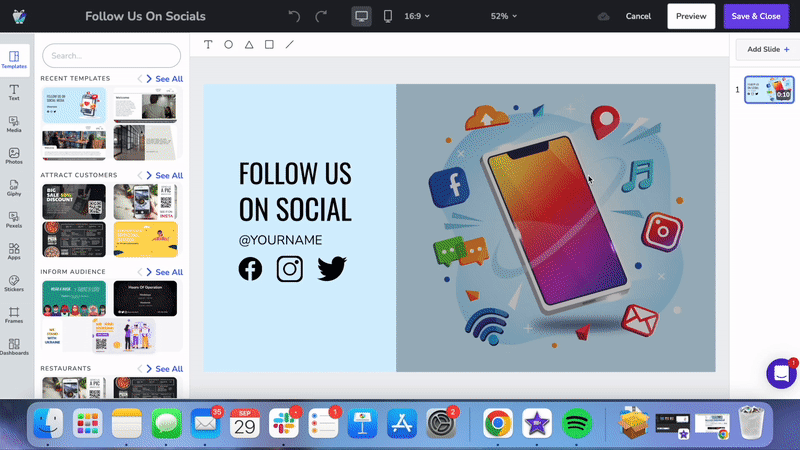Open the Frames sidebar panel
Screen dimensions: 800x450
coord(14,315)
